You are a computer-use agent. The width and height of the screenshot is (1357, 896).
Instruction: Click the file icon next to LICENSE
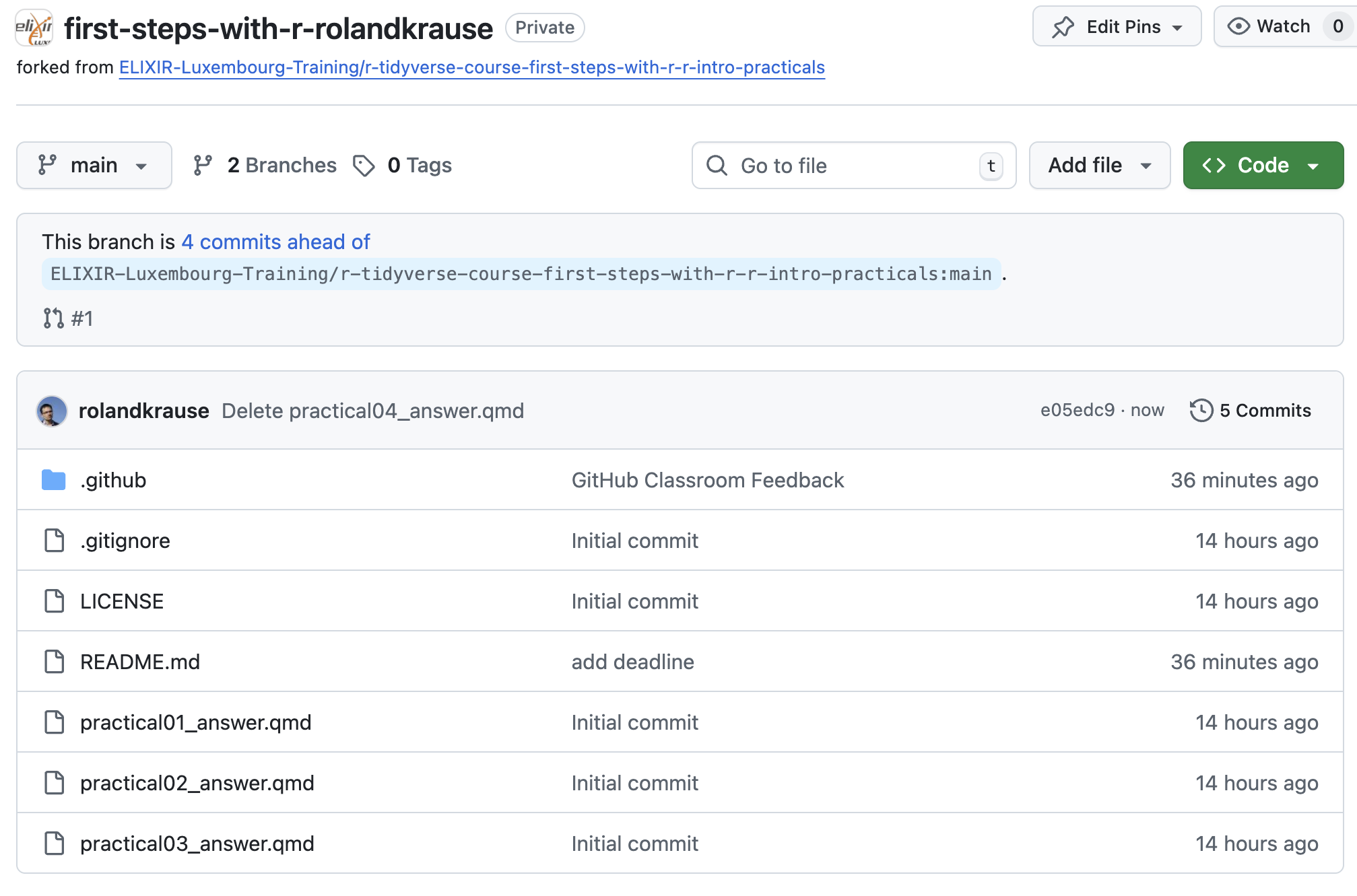click(54, 601)
